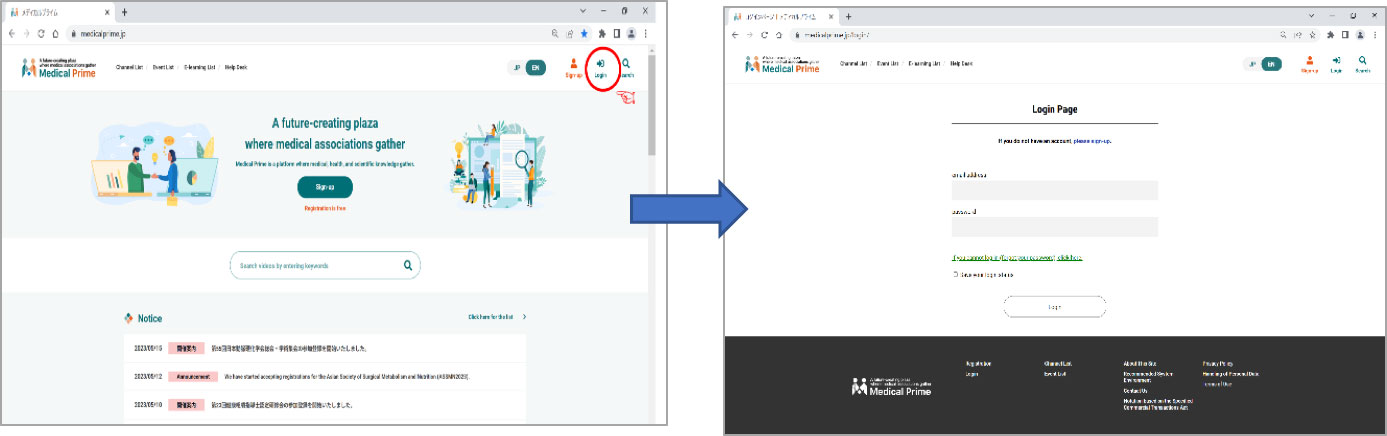
Task: Select the EN language toggle in the right window
Action: click(1271, 64)
